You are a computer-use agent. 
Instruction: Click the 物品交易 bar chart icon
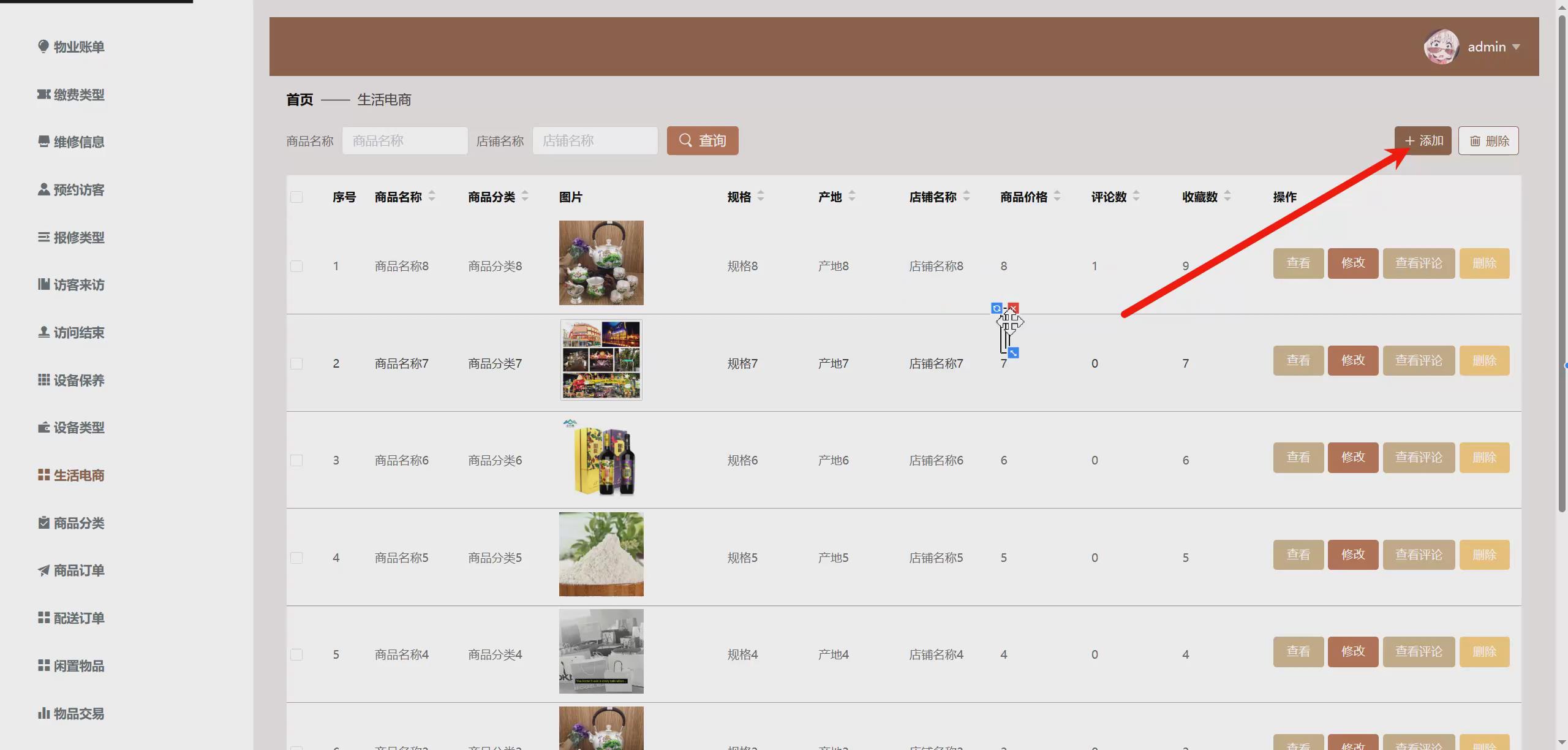pos(43,713)
